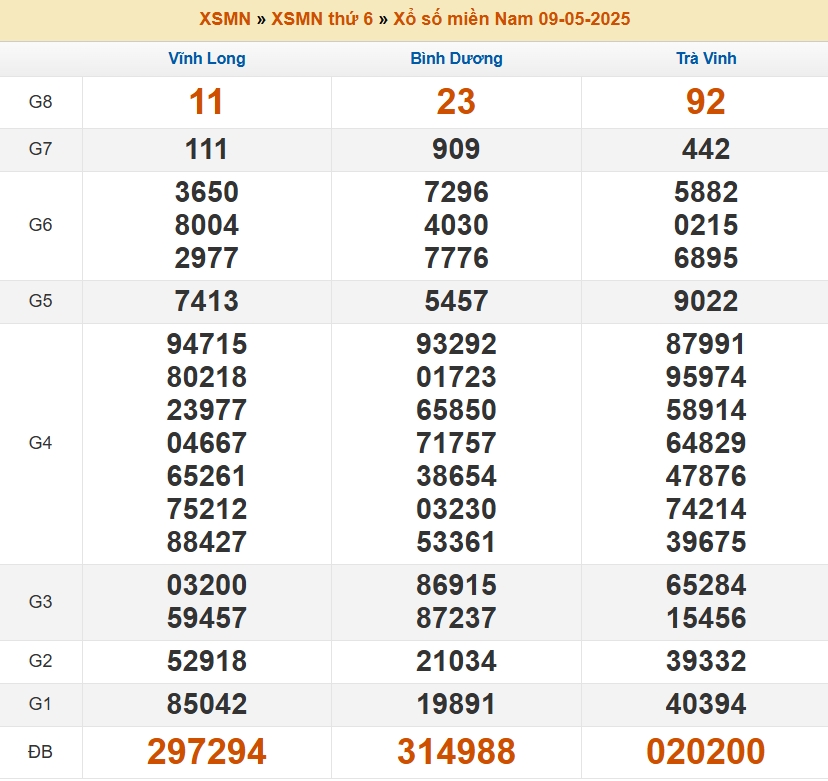Click G7 result 111
Viewport: 828px width, 781px height.
pos(206,149)
